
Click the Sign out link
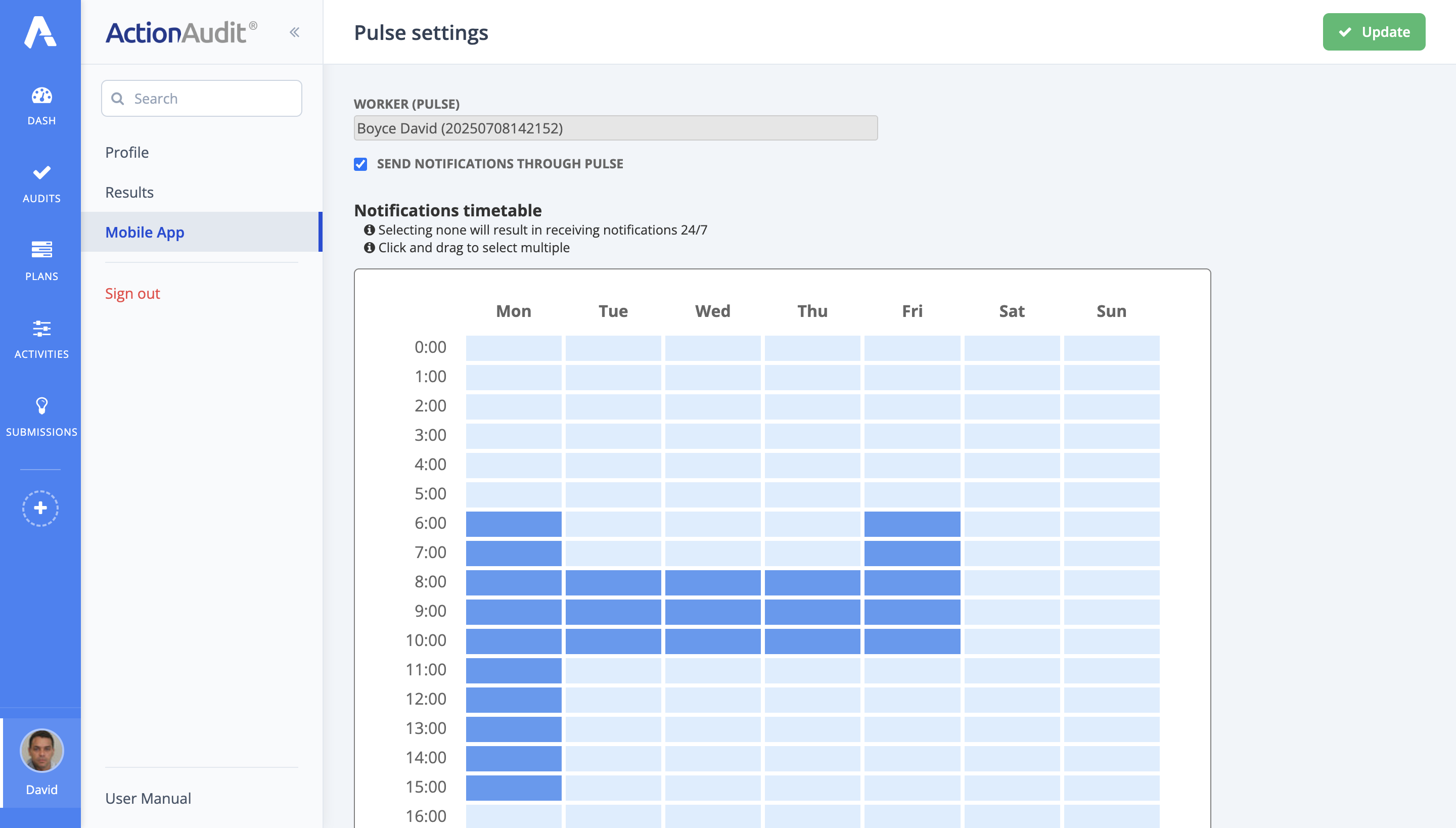coord(132,293)
